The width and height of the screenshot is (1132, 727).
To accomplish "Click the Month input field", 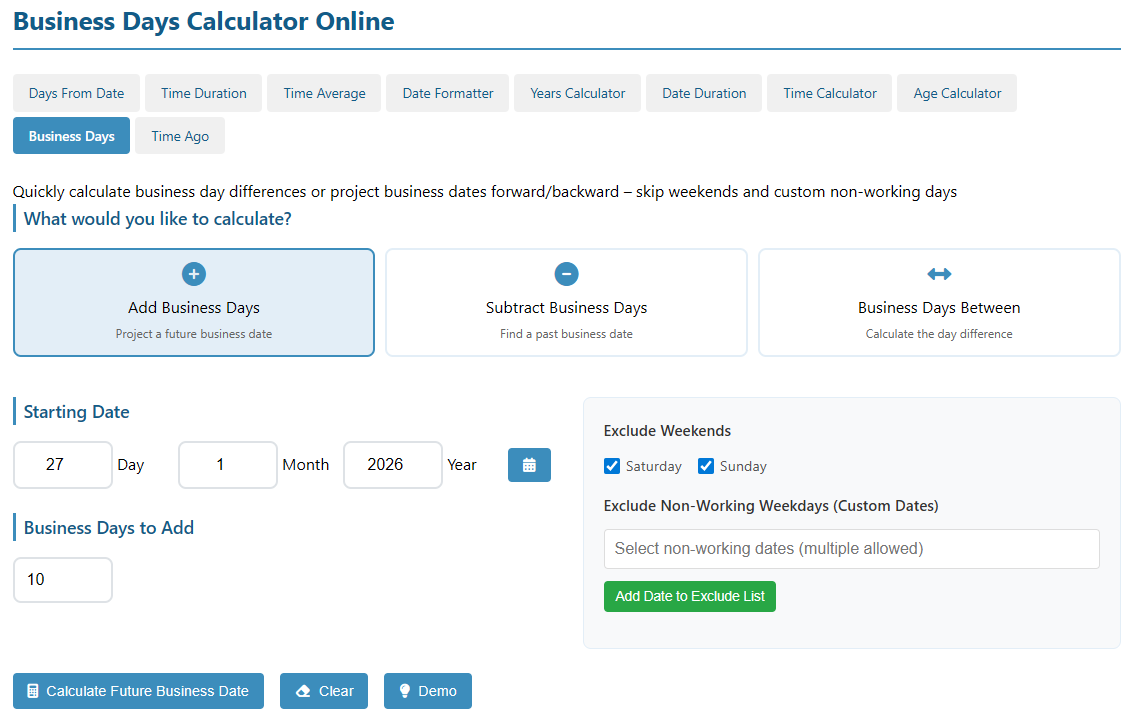I will [x=228, y=465].
